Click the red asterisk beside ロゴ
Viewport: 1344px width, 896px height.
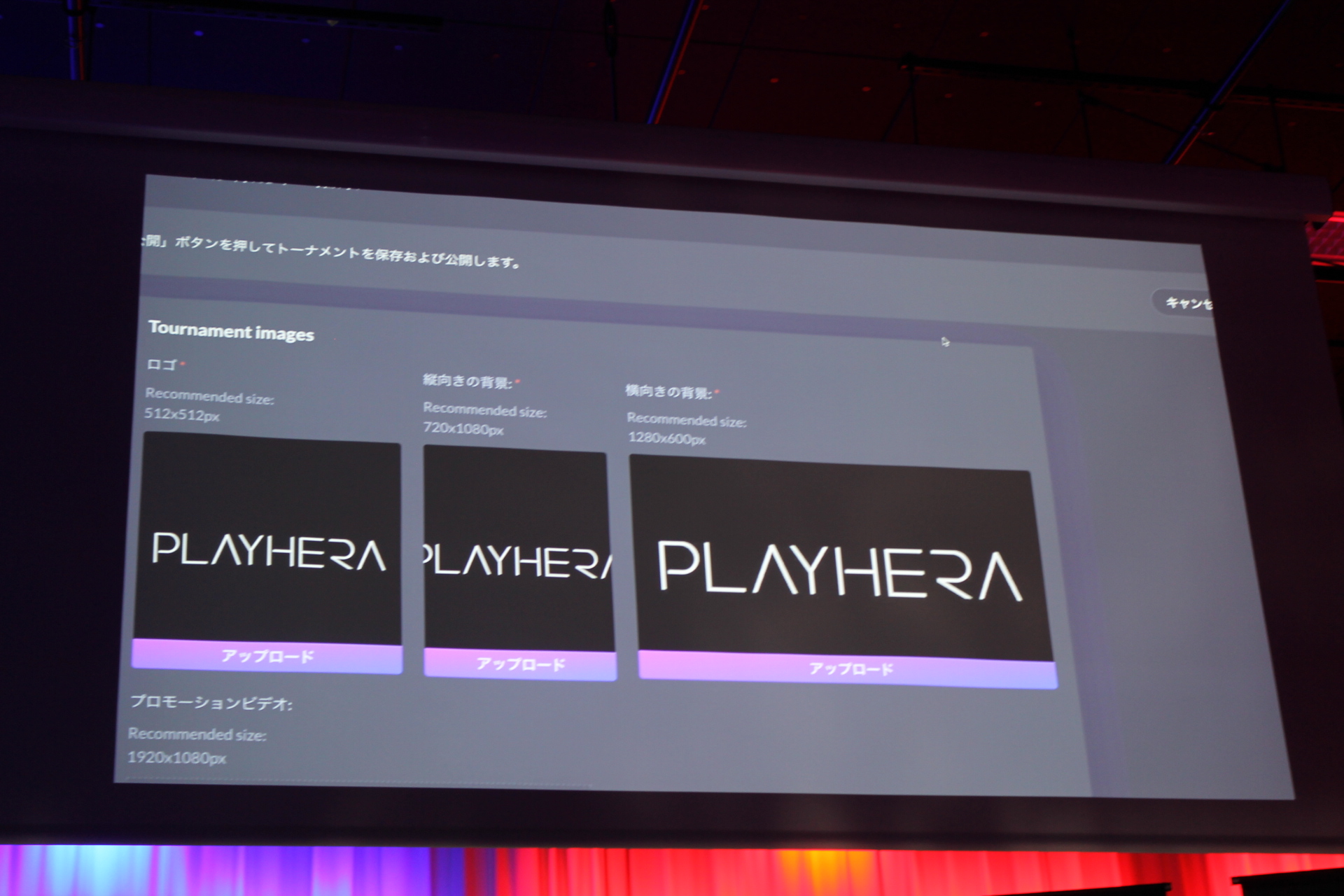(183, 364)
